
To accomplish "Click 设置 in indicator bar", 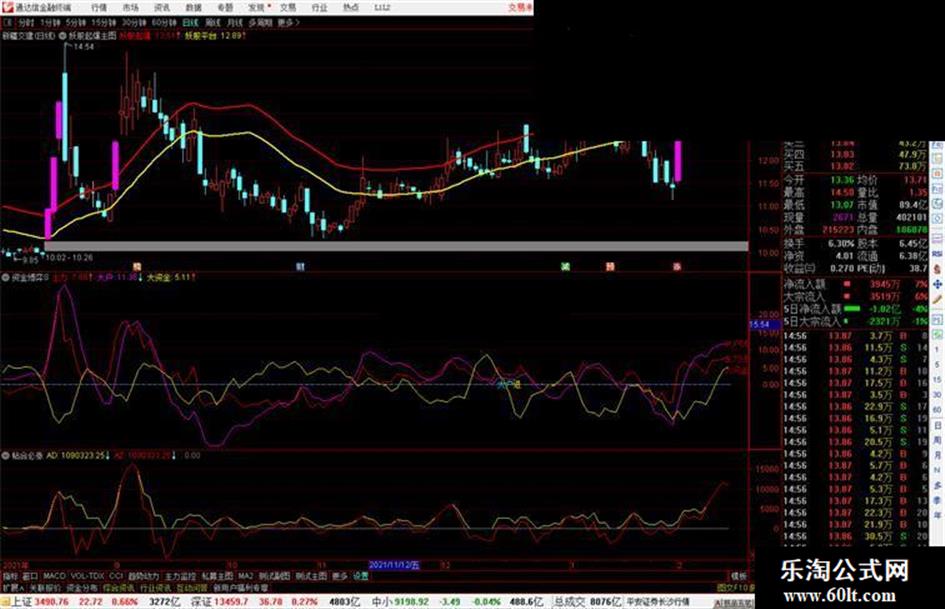I will (361, 576).
